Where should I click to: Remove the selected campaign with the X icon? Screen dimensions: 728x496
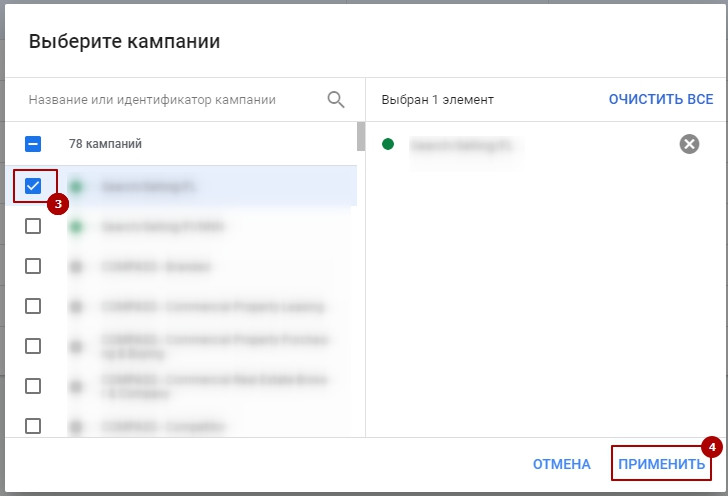689,144
